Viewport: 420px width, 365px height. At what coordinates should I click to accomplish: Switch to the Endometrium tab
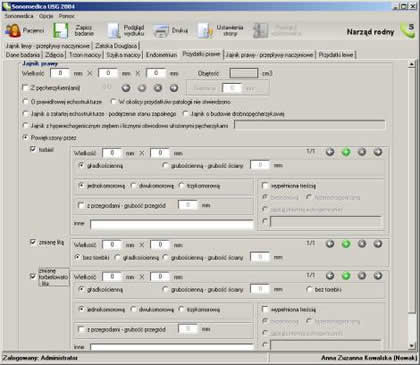tap(162, 55)
